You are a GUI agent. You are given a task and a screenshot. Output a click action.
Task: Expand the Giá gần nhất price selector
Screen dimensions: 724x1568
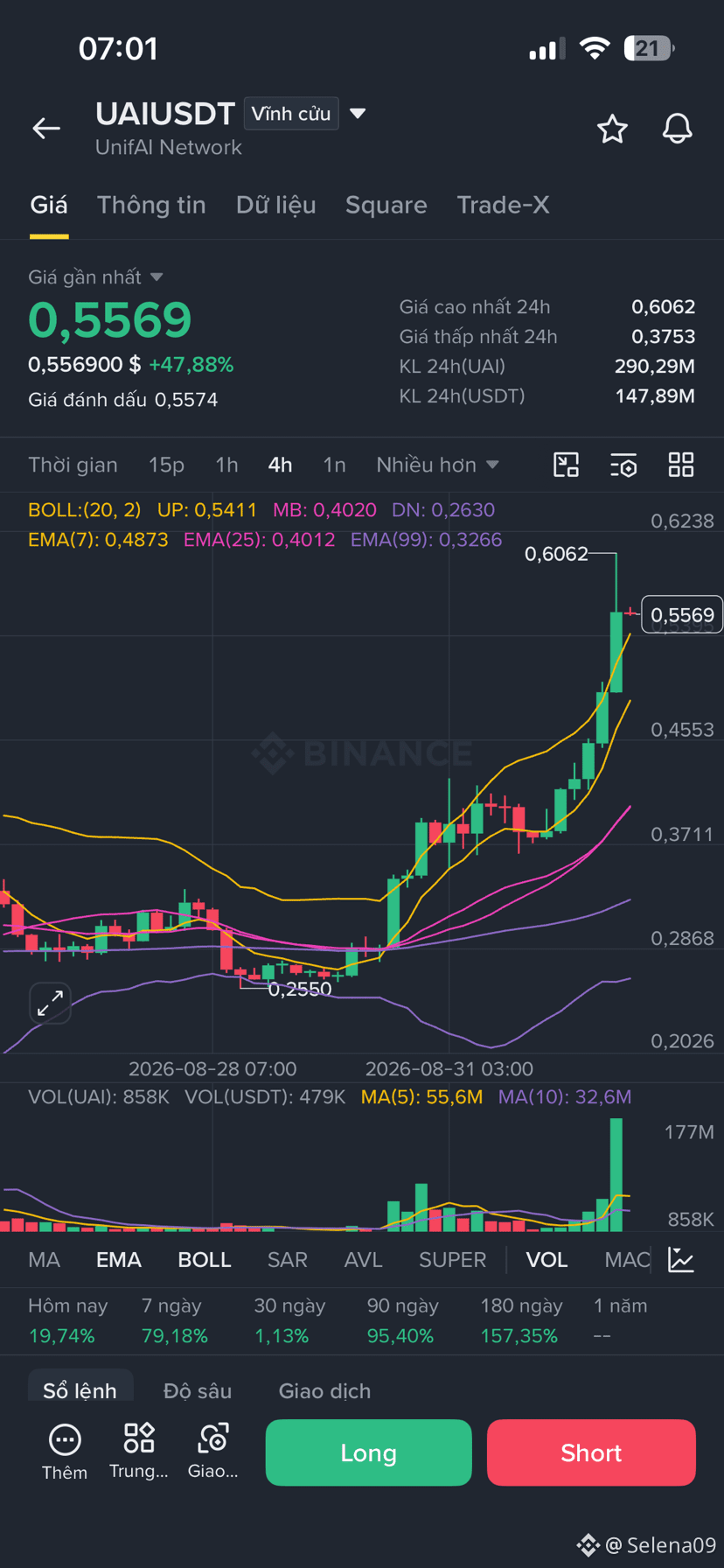95,277
